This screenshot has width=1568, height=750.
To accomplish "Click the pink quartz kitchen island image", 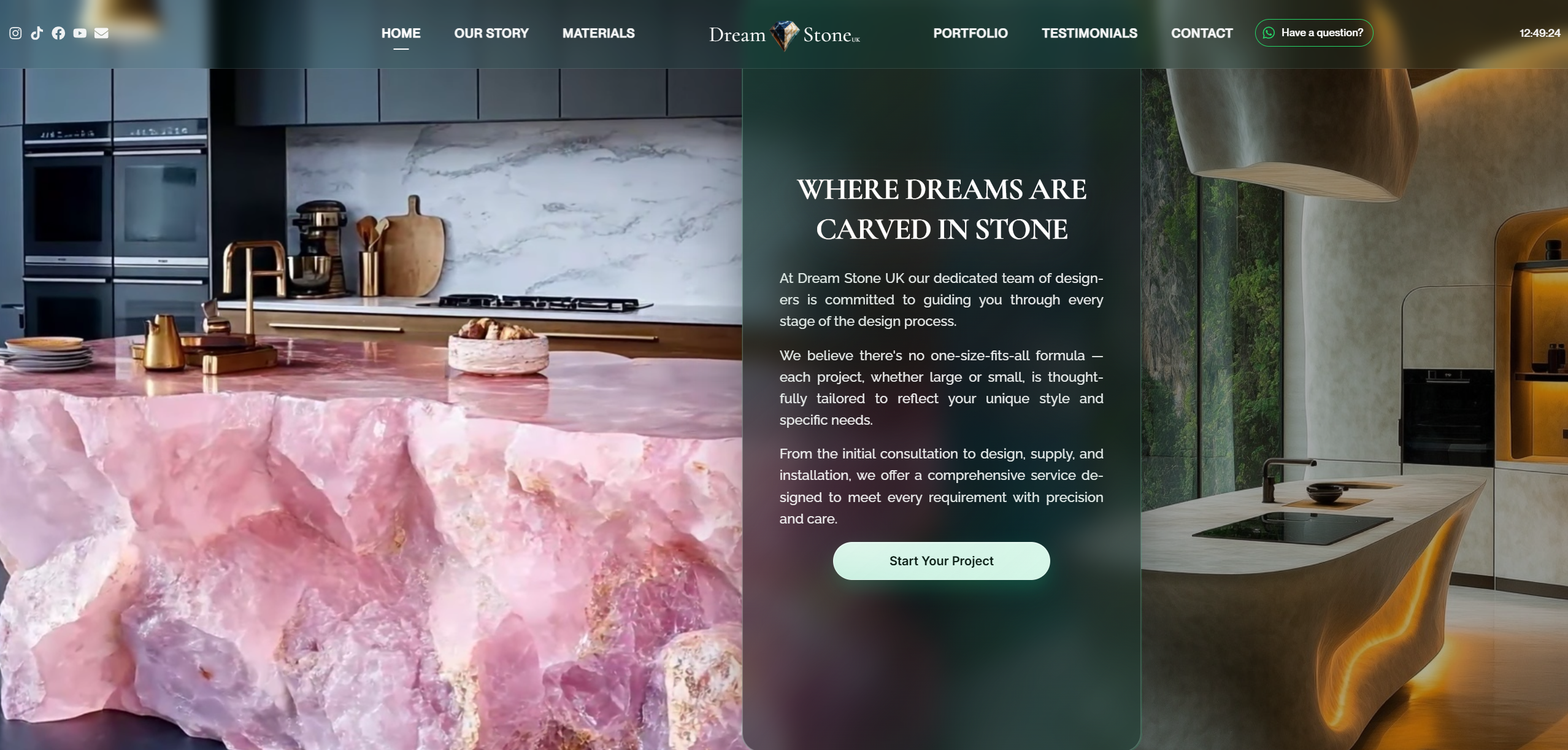I will point(371,409).
